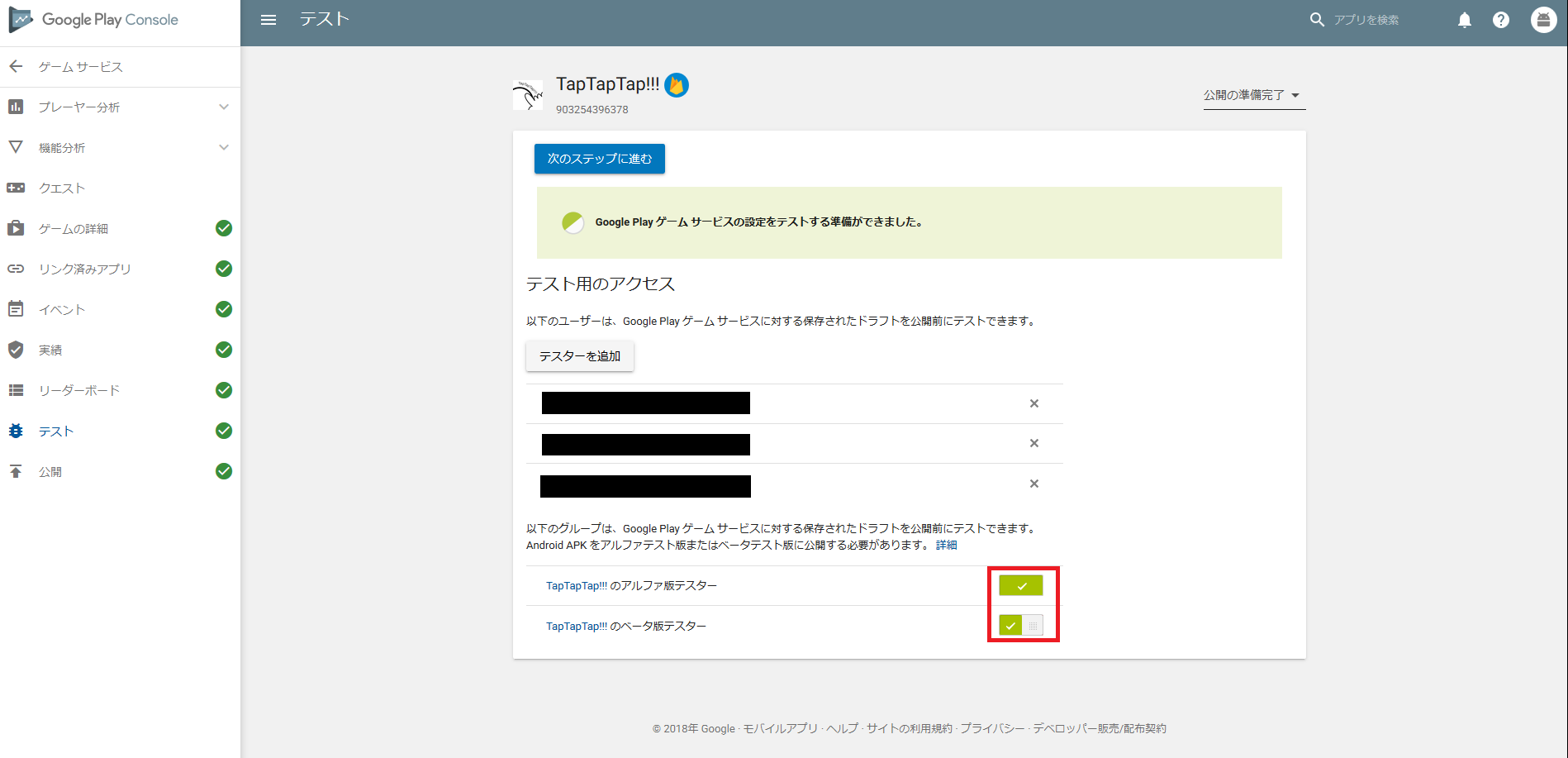Click the ゲームの詳細 play bag icon
This screenshot has width=1568, height=758.
point(16,228)
